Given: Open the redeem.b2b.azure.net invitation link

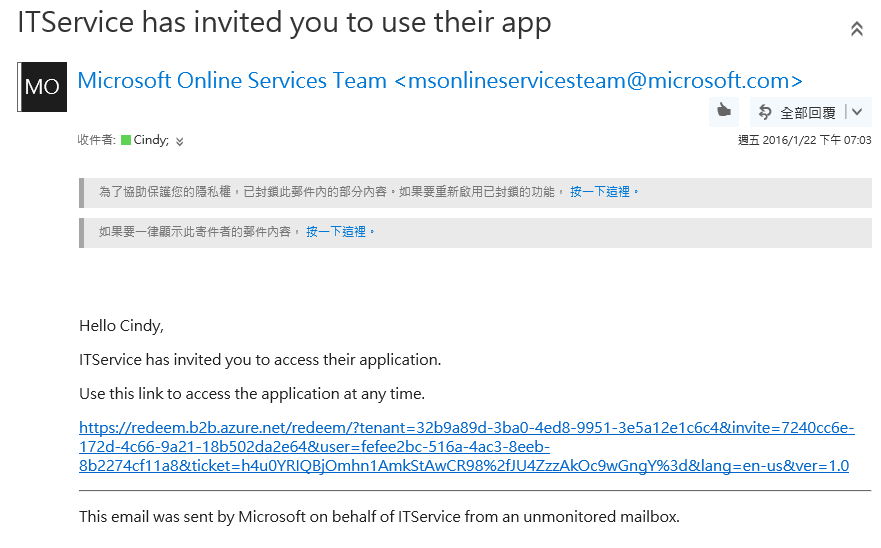Looking at the screenshot, I should pos(466,447).
